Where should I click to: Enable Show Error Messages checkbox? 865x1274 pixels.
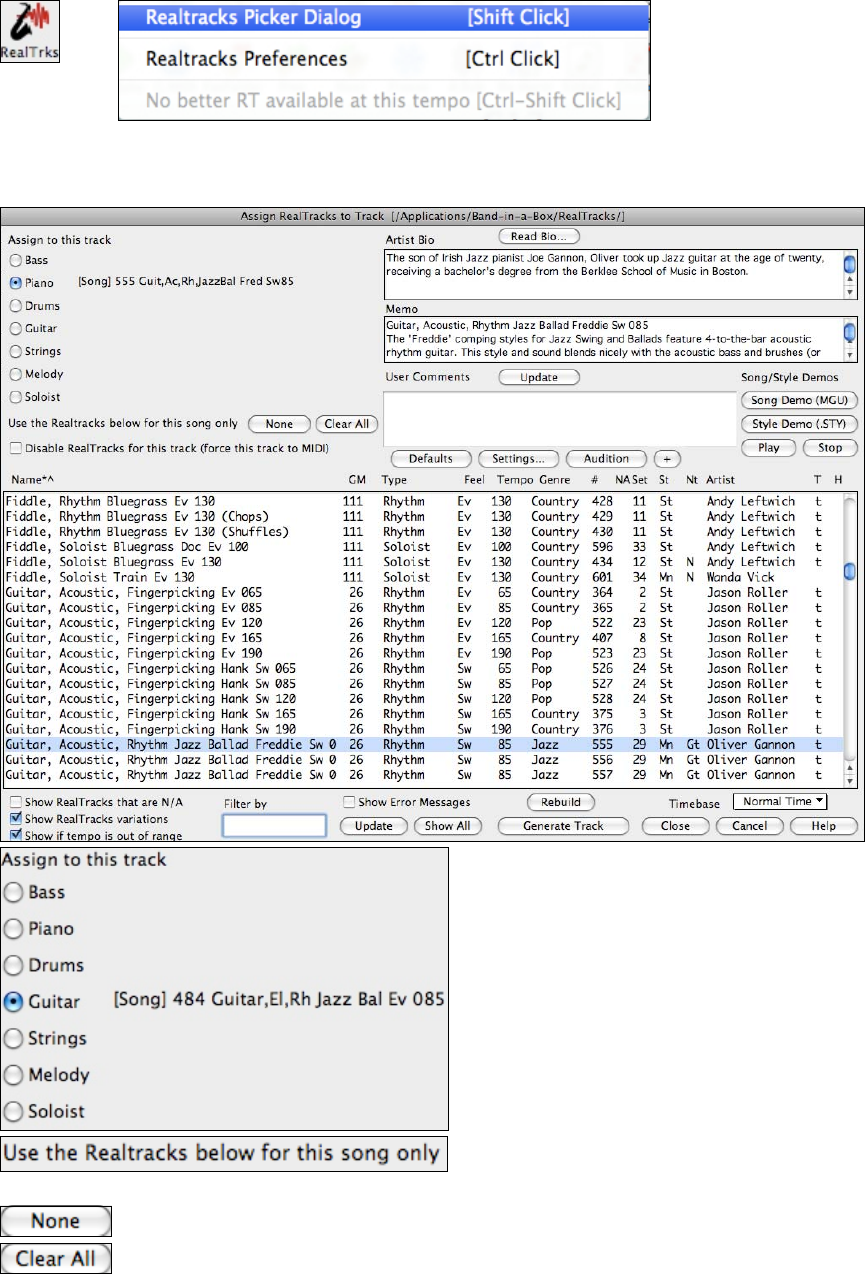(349, 802)
